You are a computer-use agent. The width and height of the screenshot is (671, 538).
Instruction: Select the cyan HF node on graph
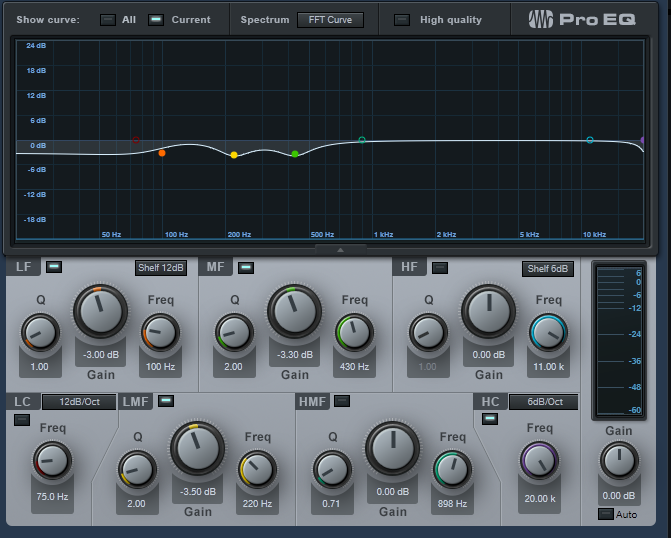[590, 140]
